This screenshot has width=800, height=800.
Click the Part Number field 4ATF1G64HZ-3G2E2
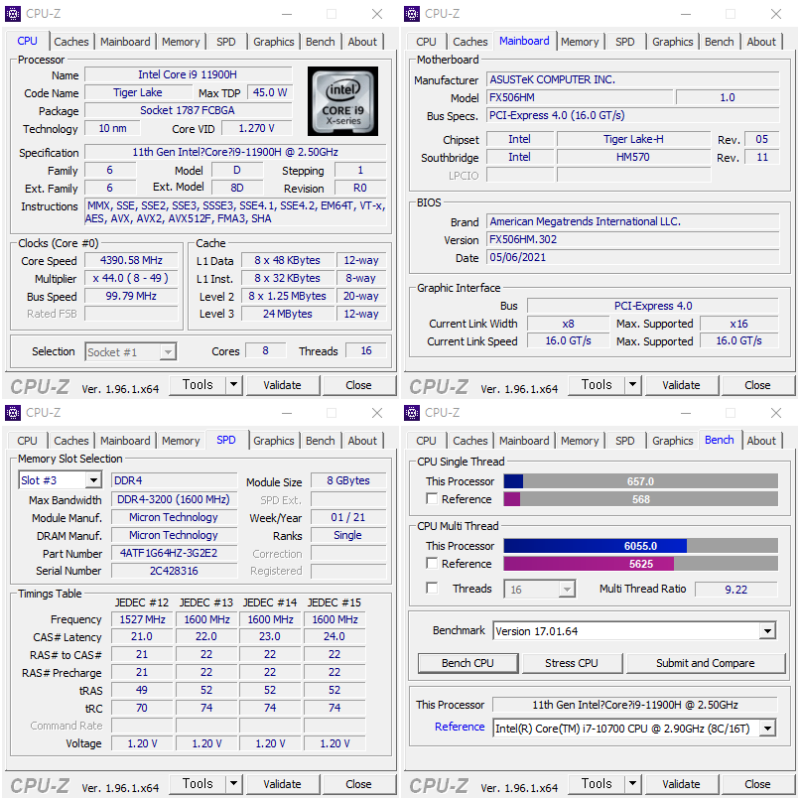pos(173,554)
